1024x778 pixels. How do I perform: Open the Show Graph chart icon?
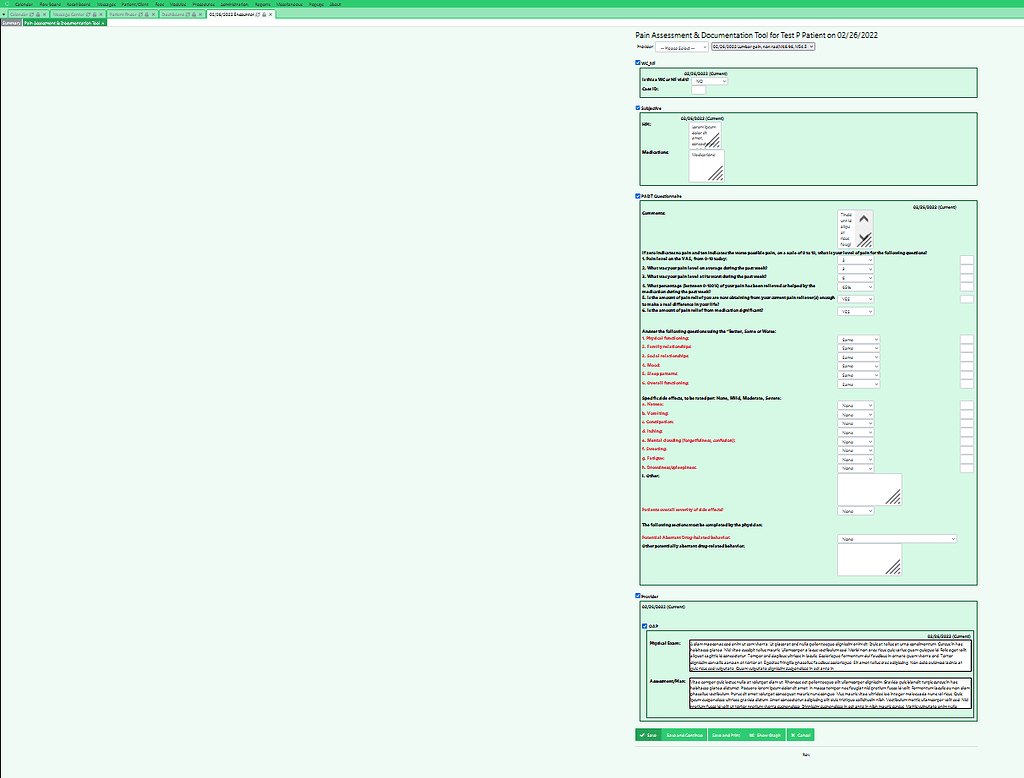[751, 734]
